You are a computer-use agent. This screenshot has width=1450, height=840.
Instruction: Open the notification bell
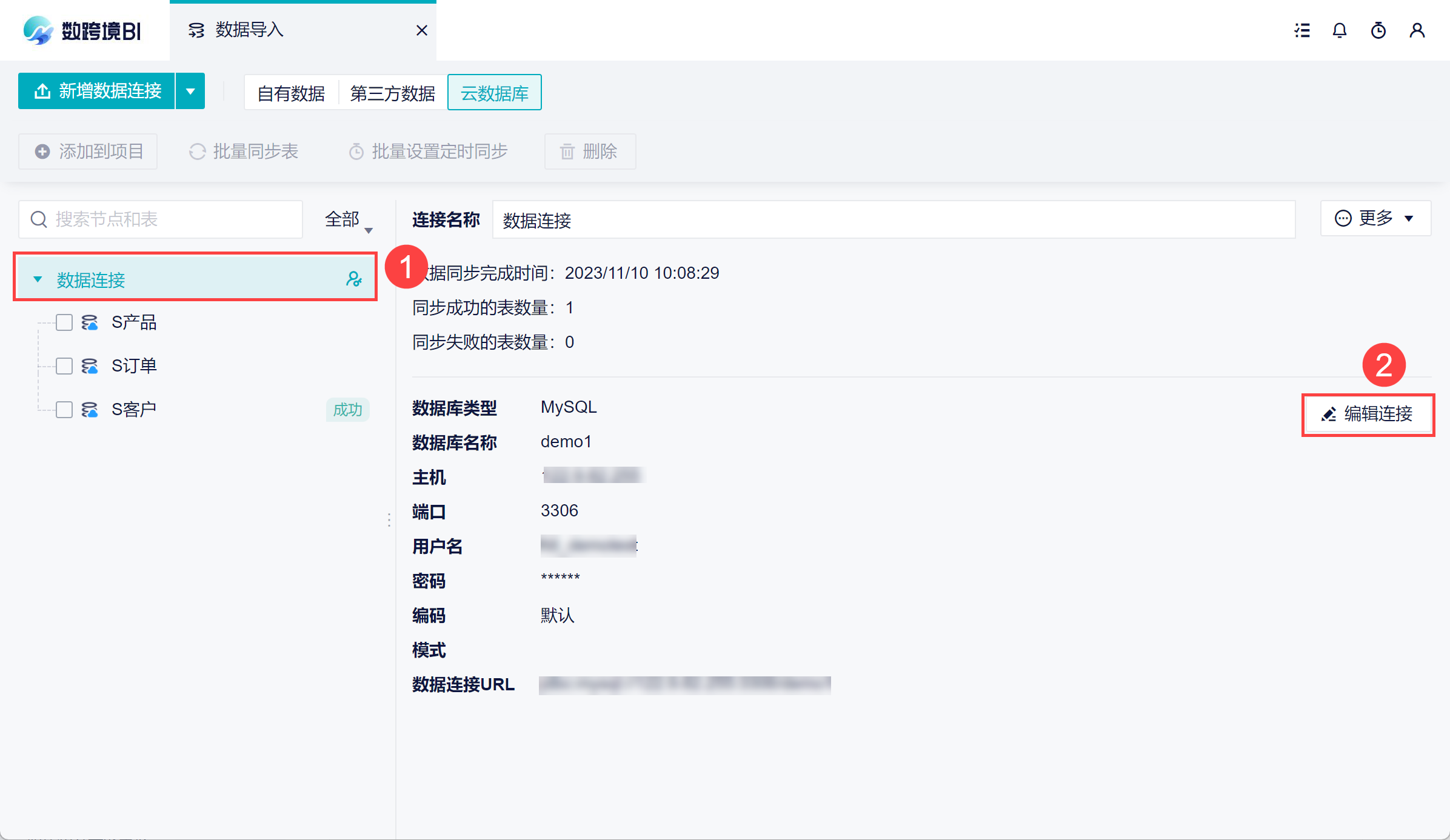[x=1340, y=30]
